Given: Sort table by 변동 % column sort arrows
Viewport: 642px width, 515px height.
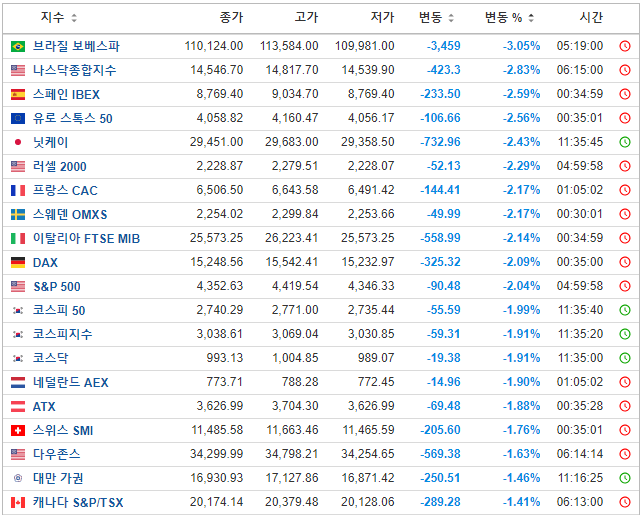Looking at the screenshot, I should (x=531, y=18).
